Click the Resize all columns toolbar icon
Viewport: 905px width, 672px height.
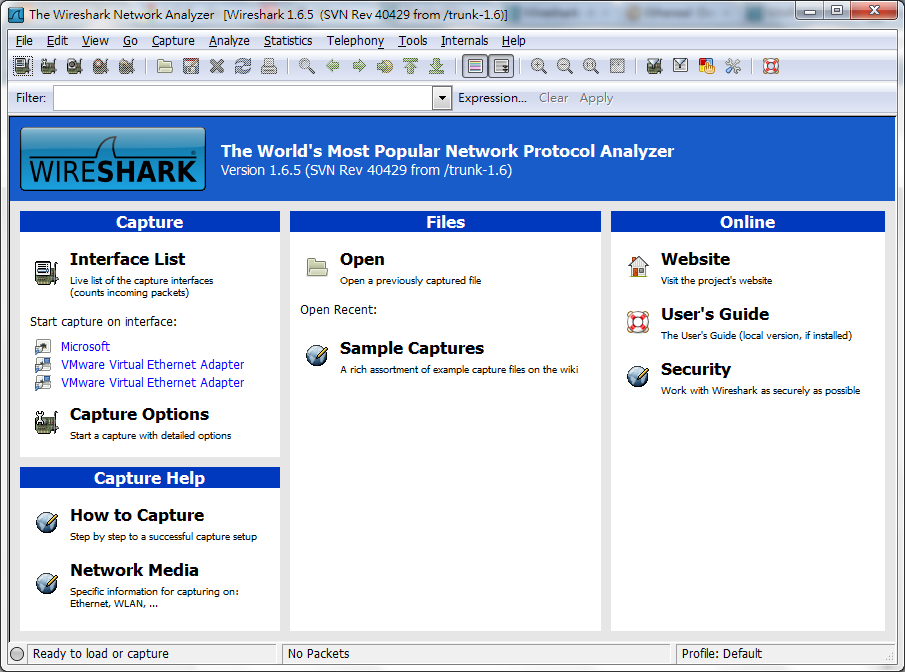pyautogui.click(x=617, y=66)
